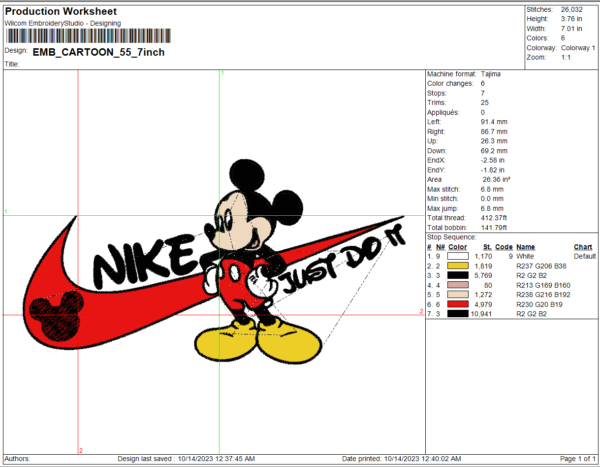This screenshot has height=467, width=600.
Task: Click the 'Max jump:' label
Action: point(443,208)
